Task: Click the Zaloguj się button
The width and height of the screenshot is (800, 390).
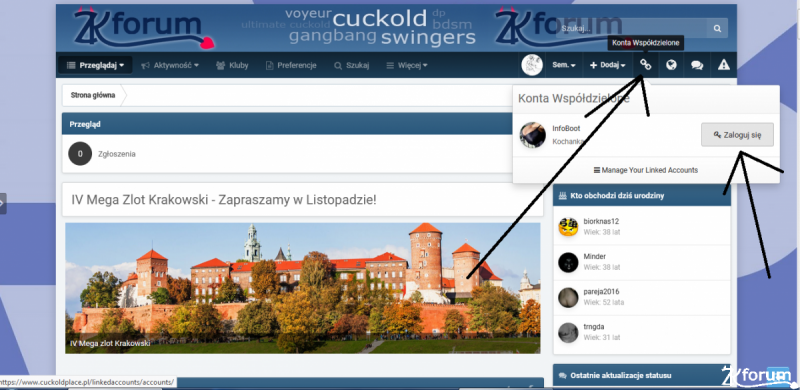Action: pos(737,135)
